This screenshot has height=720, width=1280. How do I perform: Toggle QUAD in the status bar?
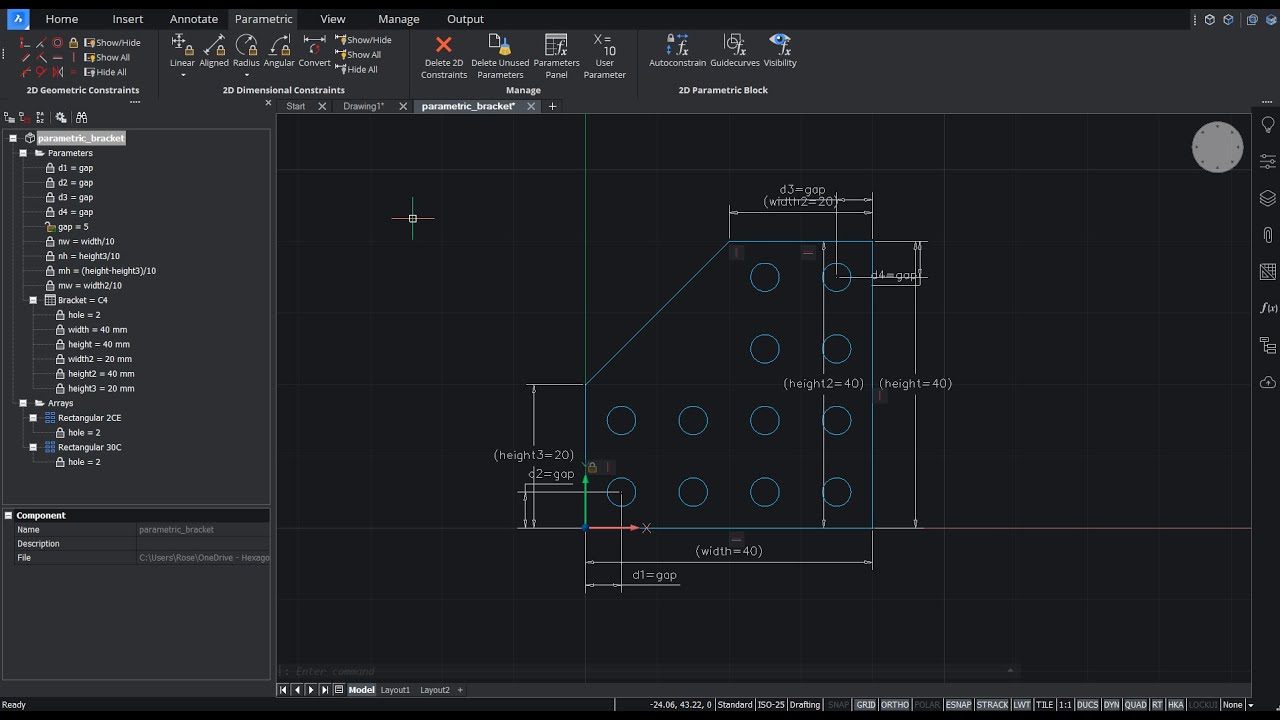[x=1135, y=705]
